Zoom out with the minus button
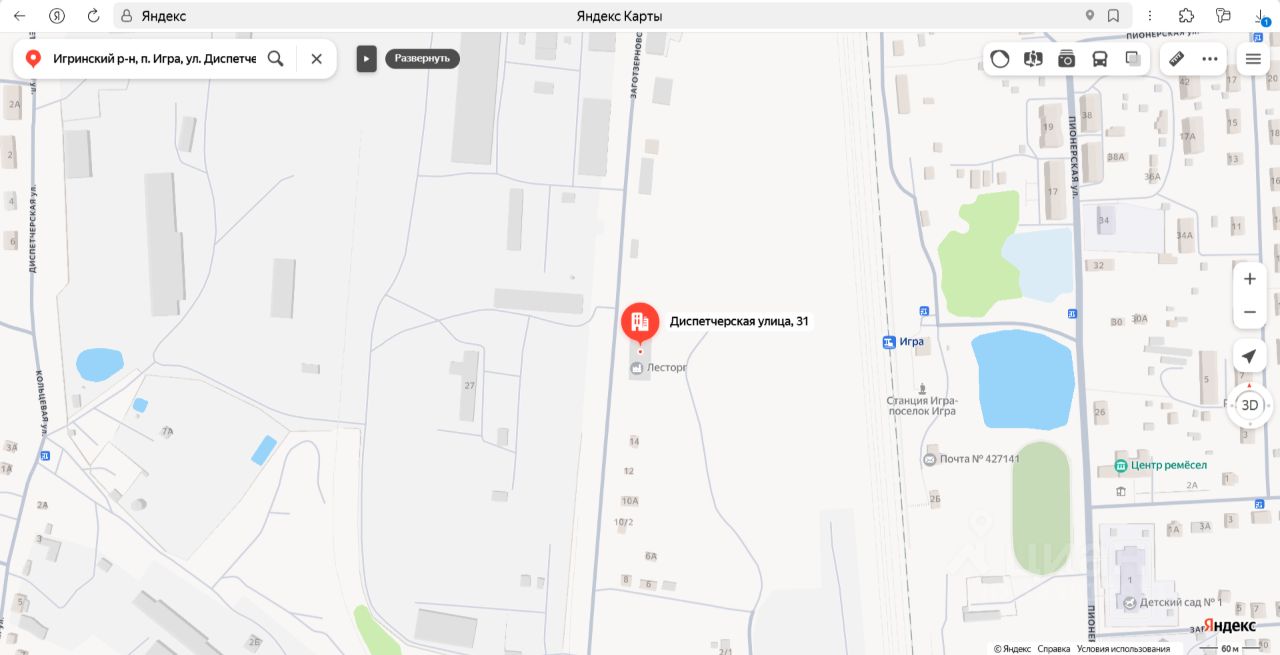Screen dimensions: 1280x655 pyautogui.click(x=1250, y=312)
